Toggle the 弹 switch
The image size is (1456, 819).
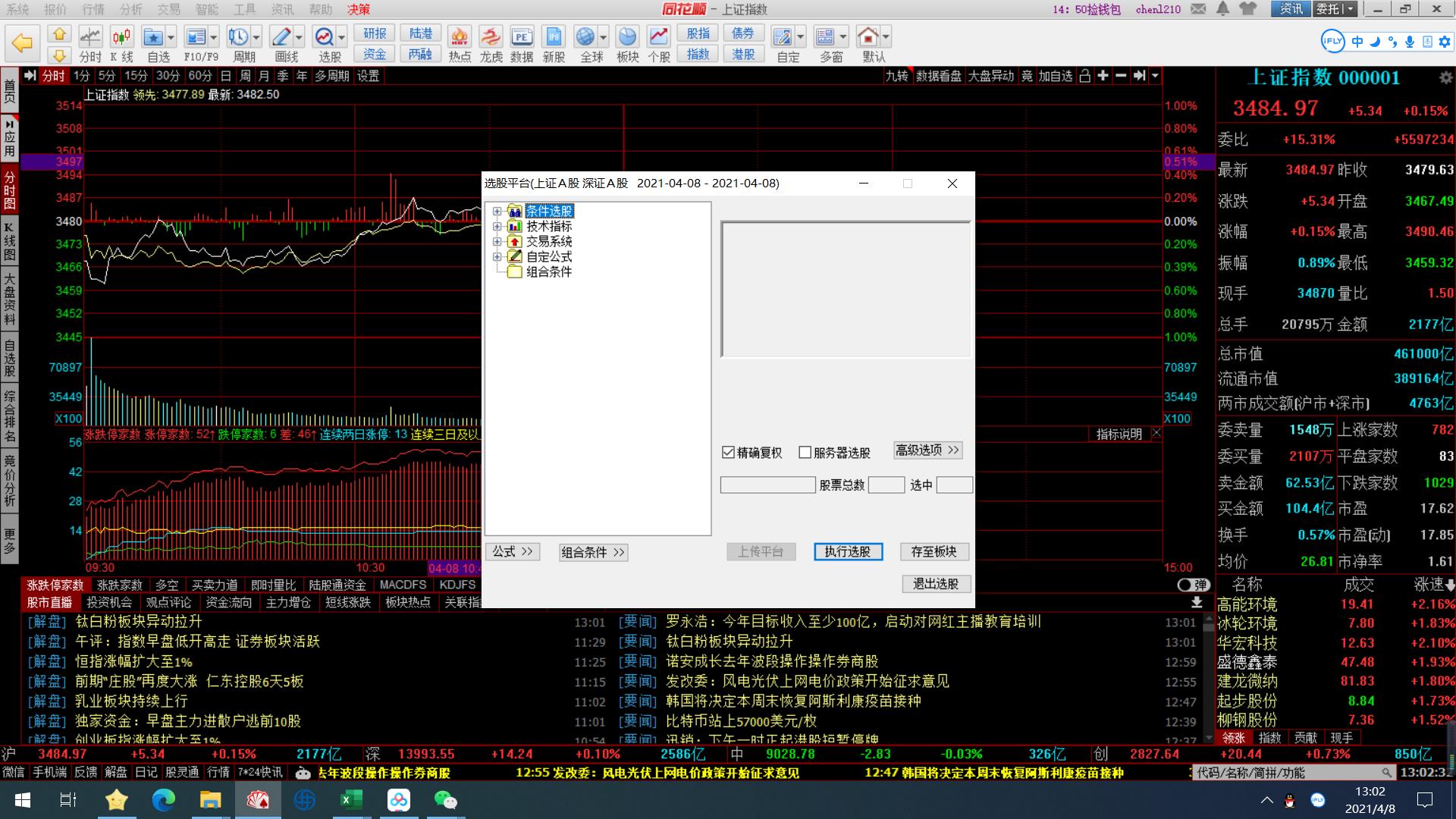[1193, 585]
